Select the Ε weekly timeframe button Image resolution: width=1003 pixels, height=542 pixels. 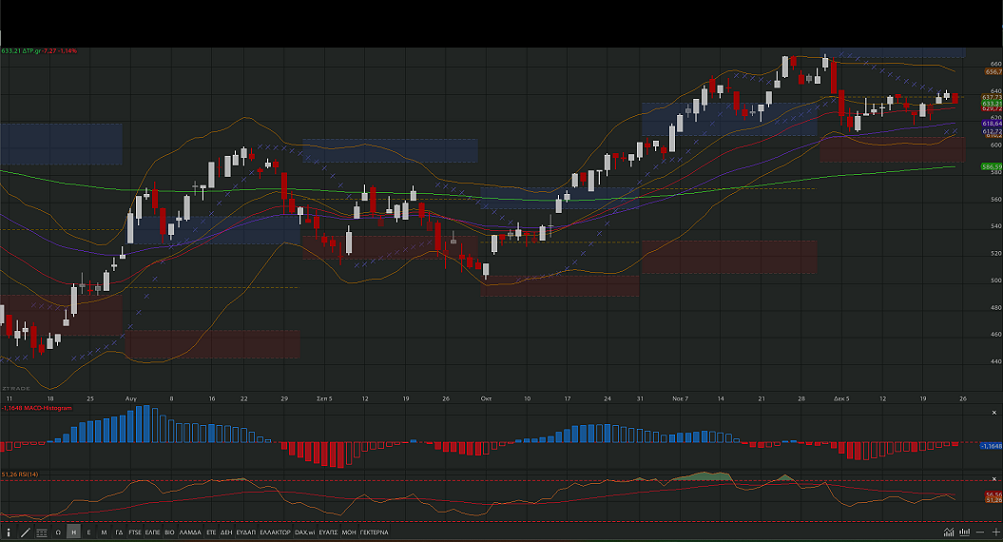(89, 532)
